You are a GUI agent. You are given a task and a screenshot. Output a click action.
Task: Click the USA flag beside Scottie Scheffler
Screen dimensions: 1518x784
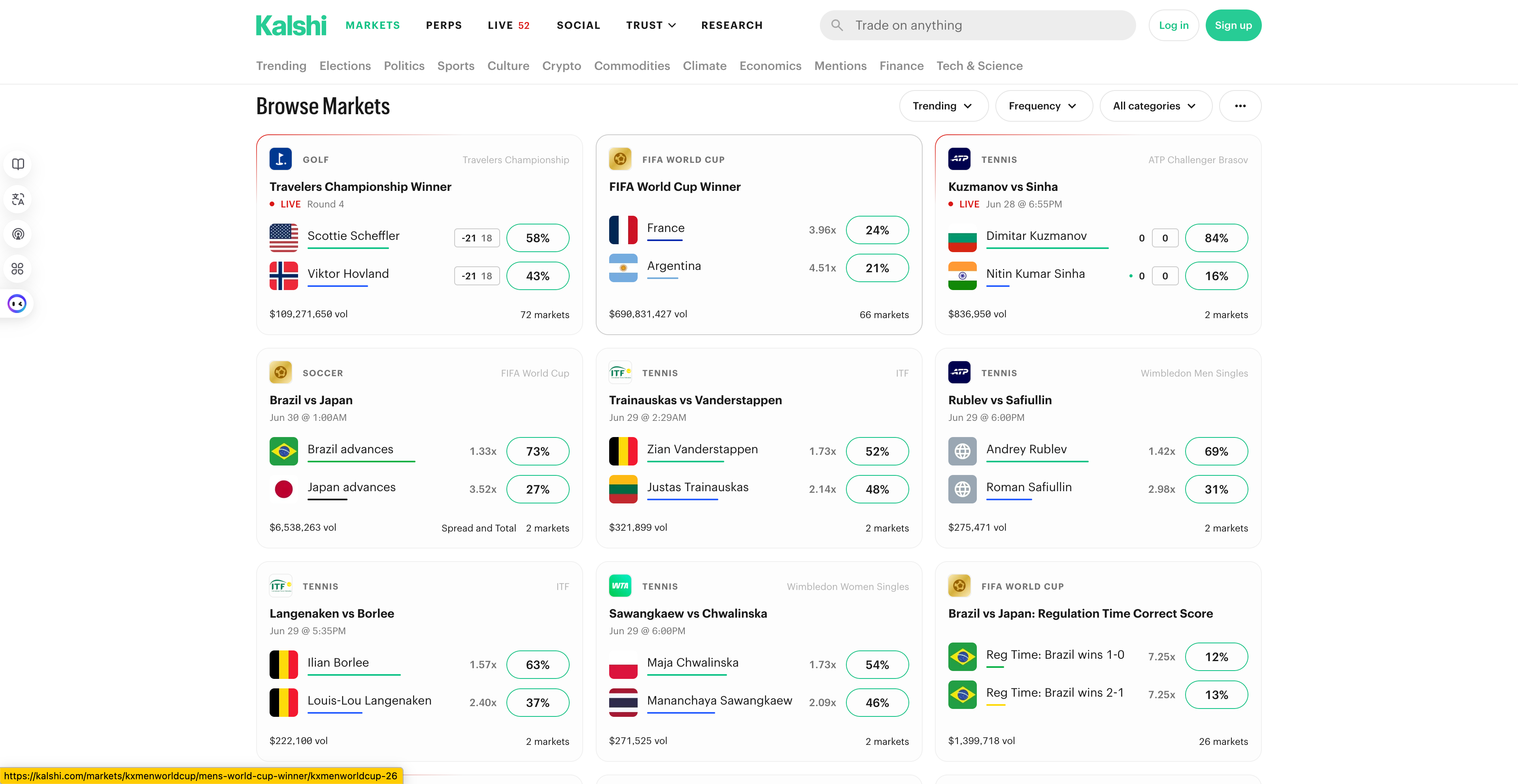pos(283,238)
